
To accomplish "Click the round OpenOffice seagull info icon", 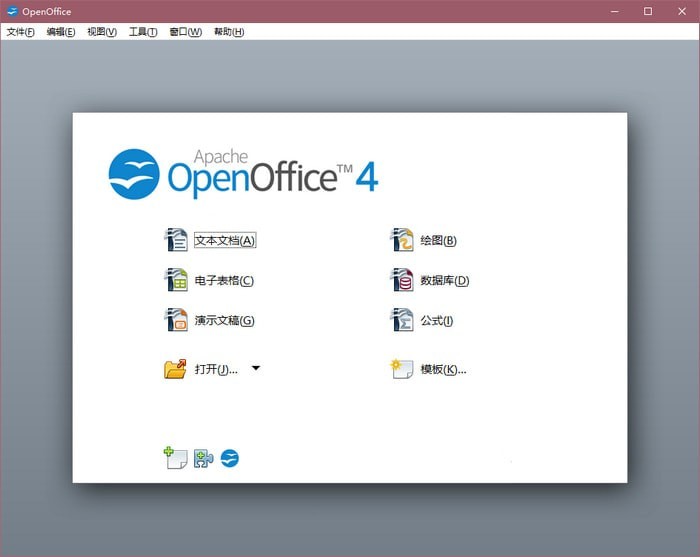I will coord(230,459).
